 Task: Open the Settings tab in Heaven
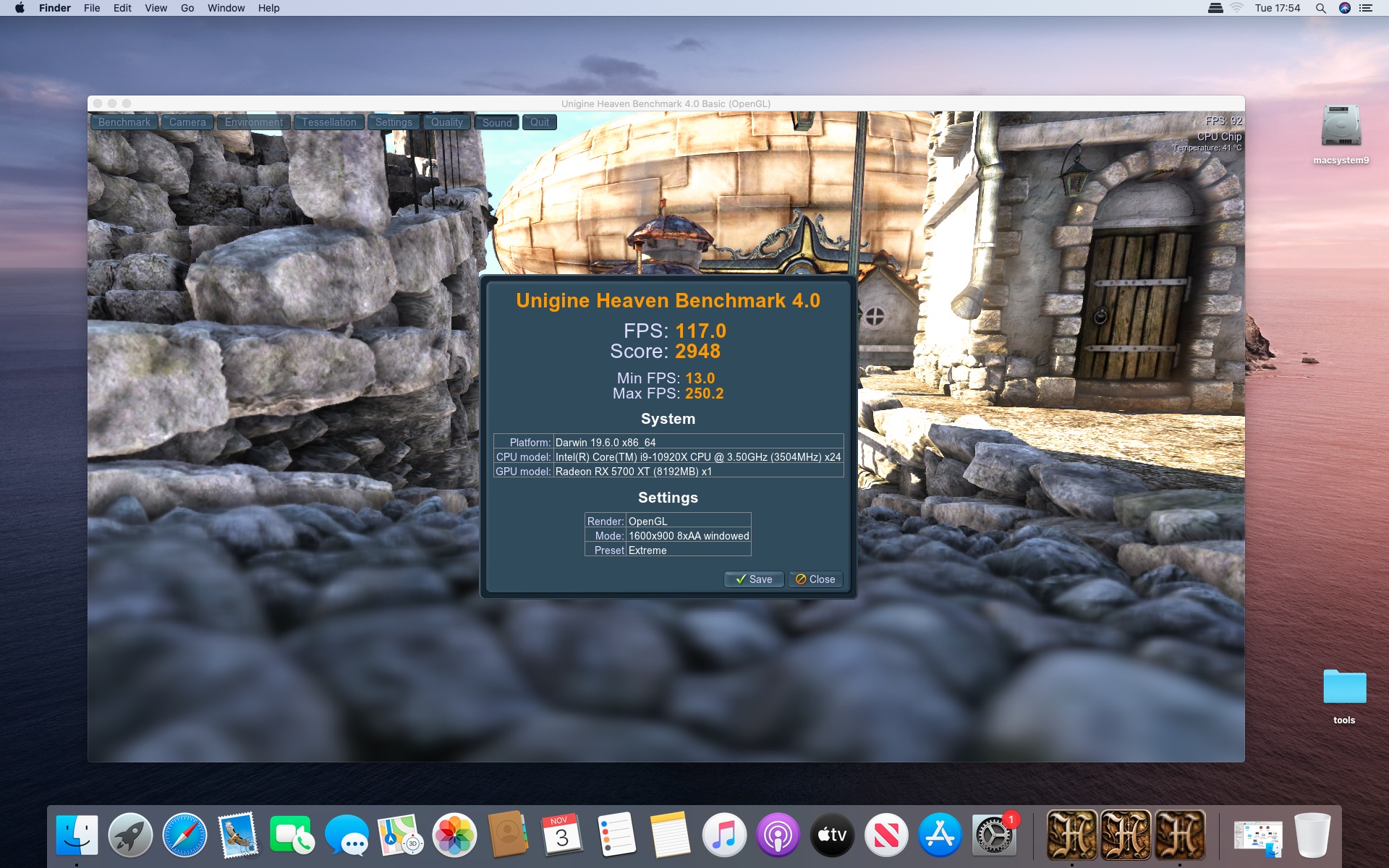pos(394,122)
